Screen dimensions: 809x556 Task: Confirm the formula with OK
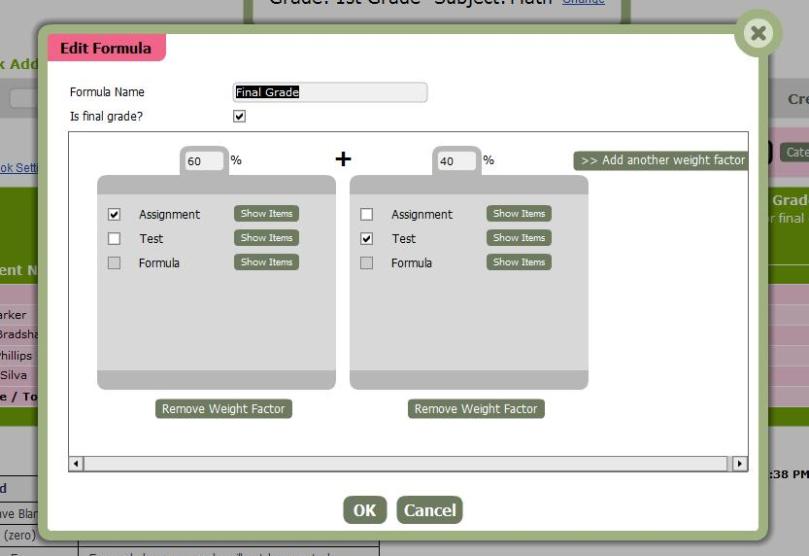[365, 510]
